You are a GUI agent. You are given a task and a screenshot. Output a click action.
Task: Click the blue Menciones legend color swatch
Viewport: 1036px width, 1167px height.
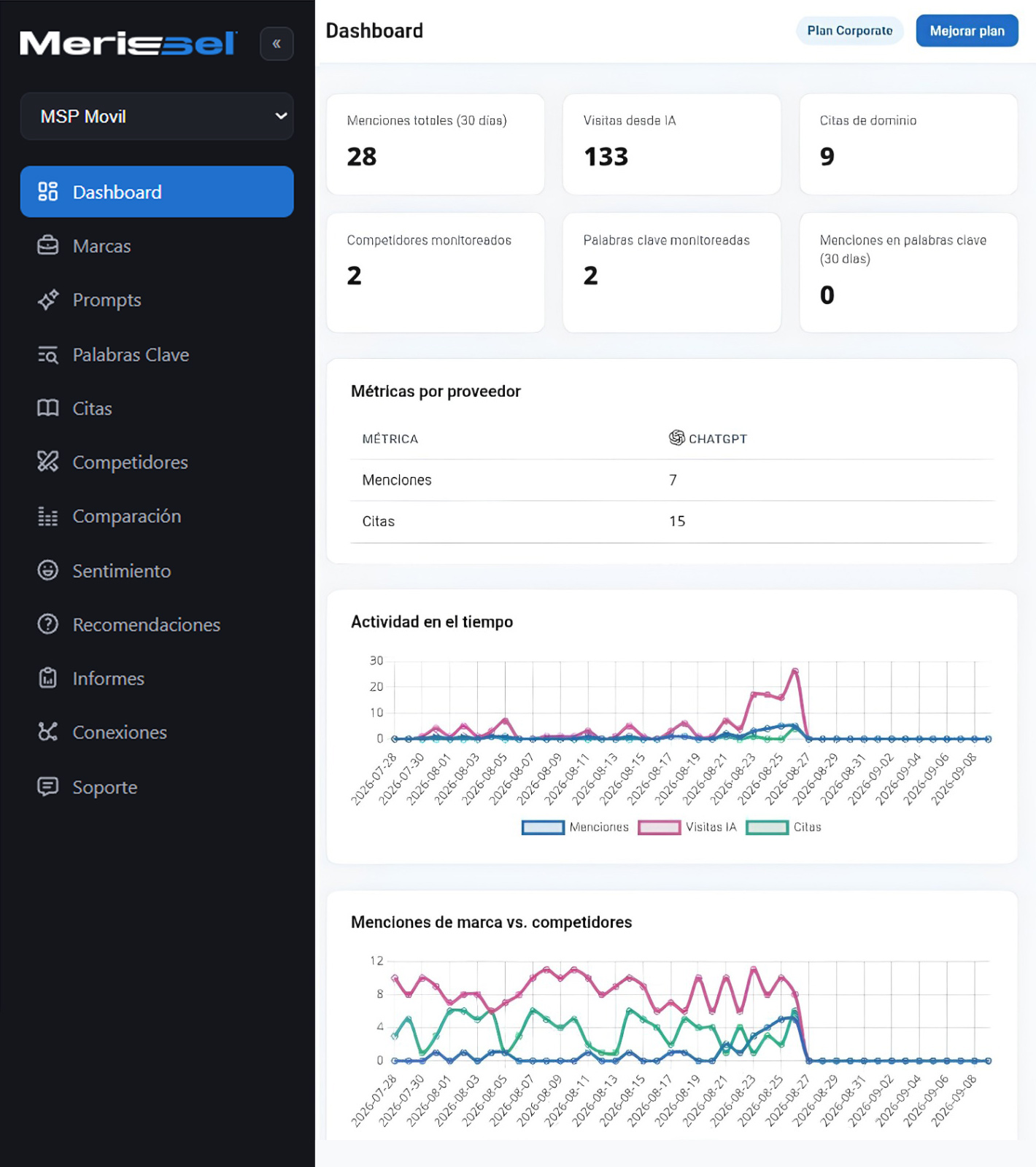pyautogui.click(x=544, y=827)
